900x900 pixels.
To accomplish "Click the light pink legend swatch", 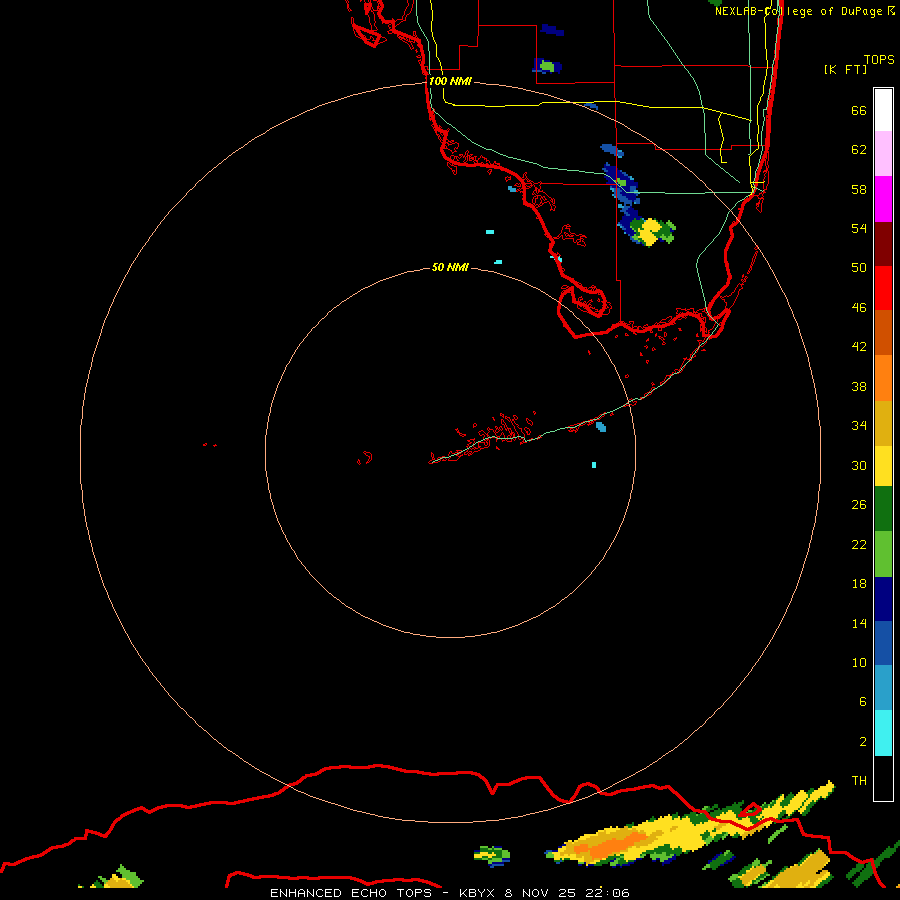I will click(x=883, y=153).
